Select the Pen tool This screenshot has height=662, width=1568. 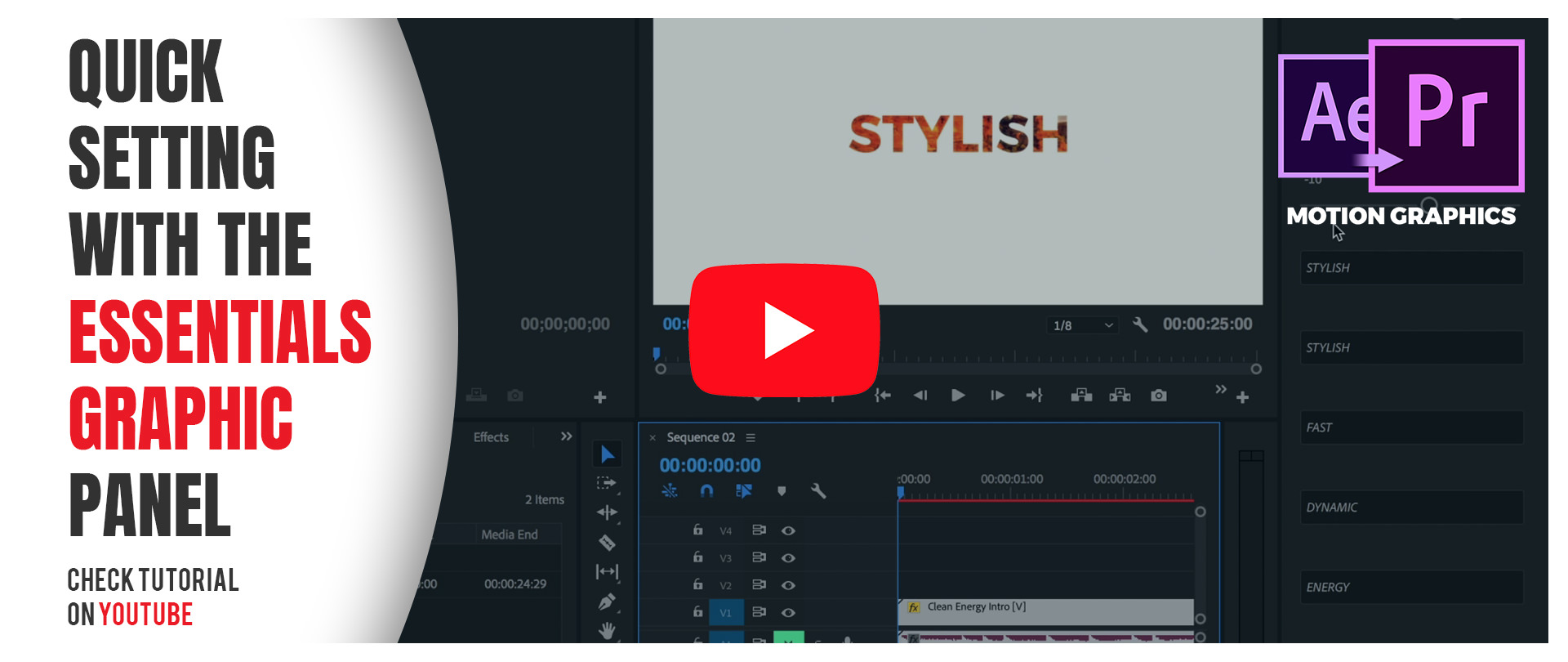tap(607, 602)
